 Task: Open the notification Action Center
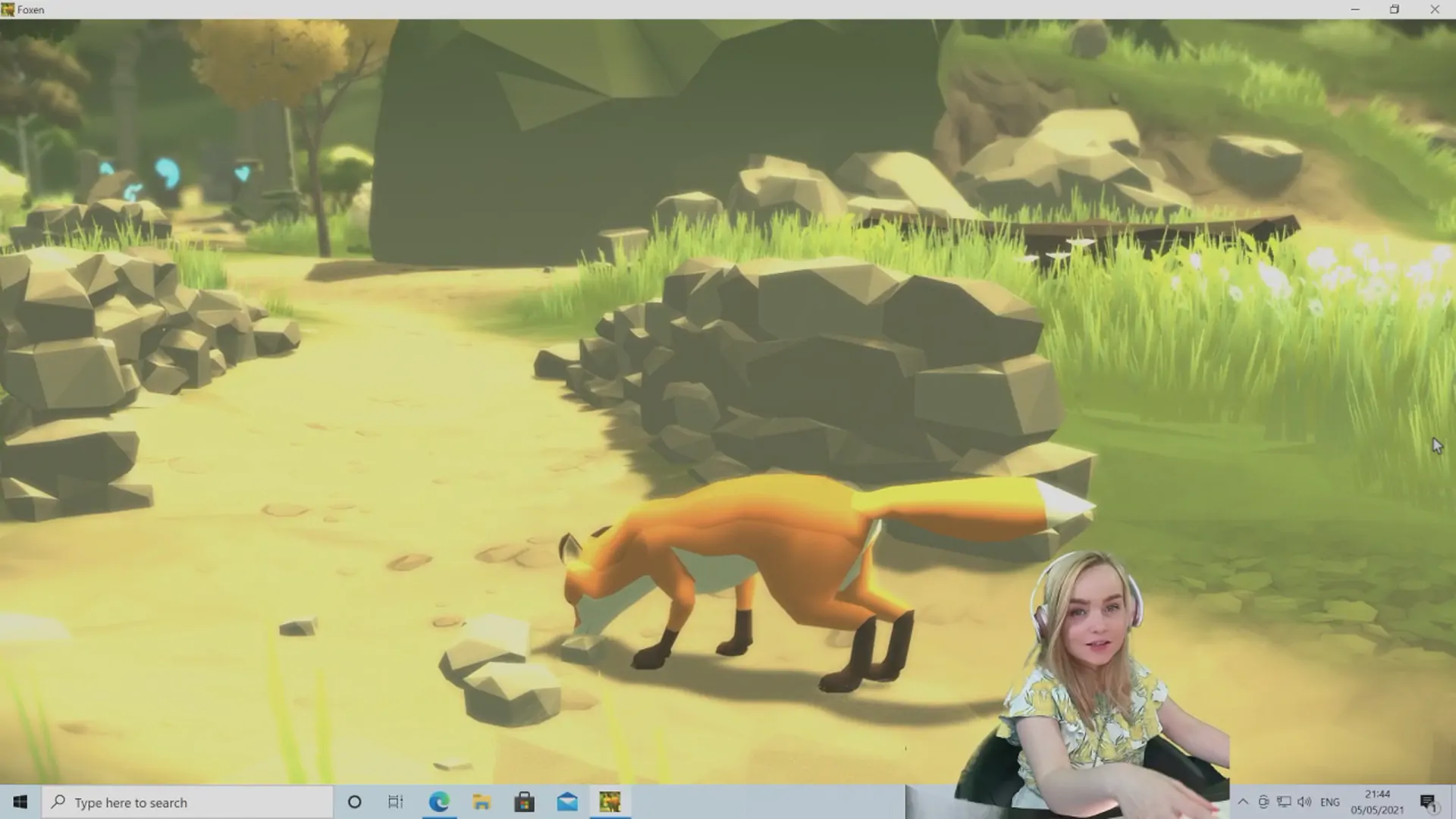[x=1429, y=802]
